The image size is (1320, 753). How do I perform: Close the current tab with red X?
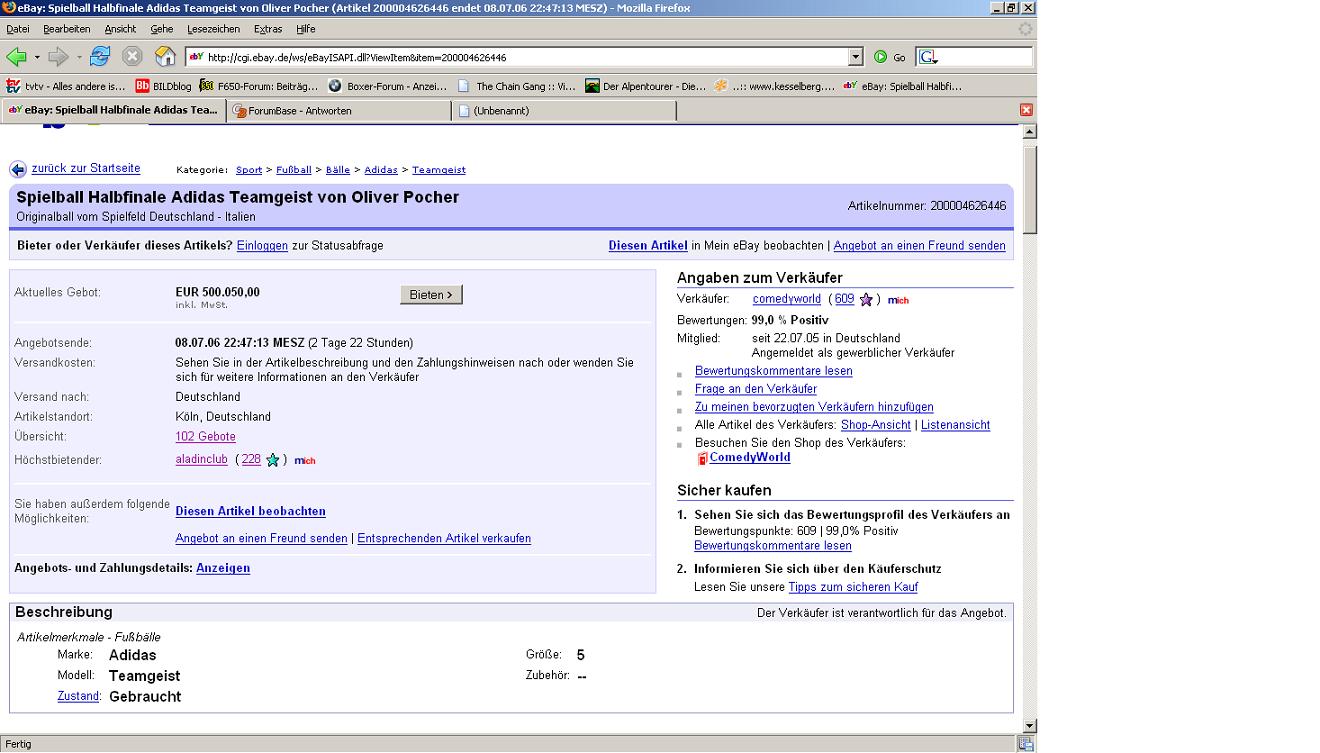[x=1026, y=110]
